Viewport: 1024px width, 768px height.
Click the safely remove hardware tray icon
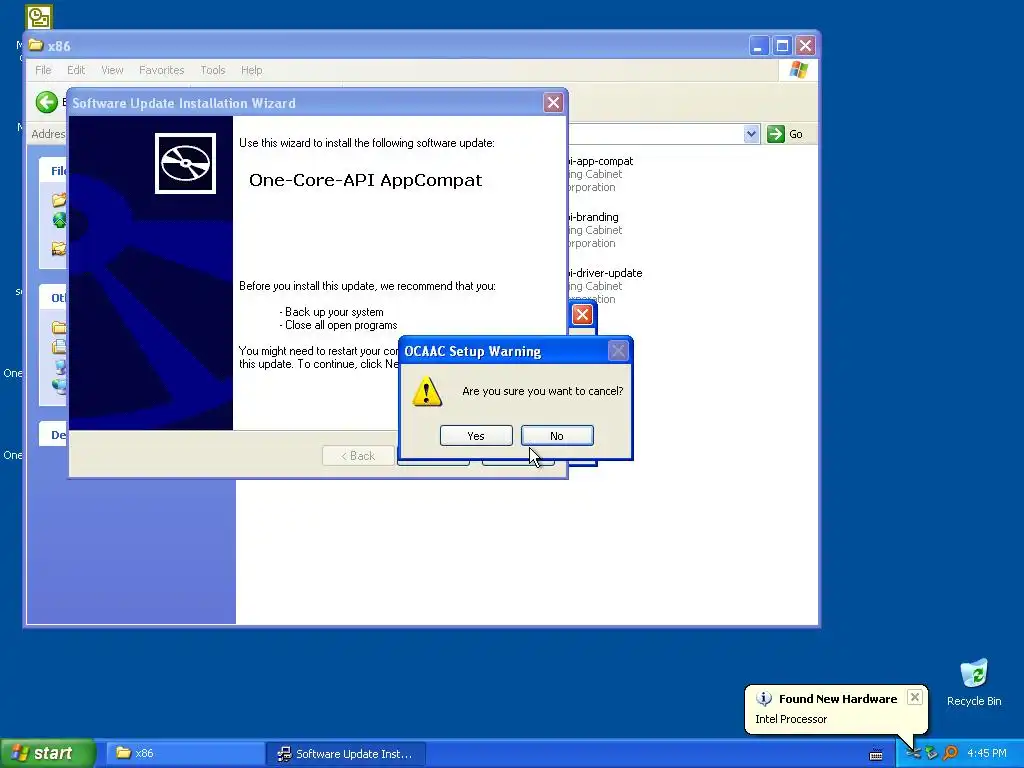[x=932, y=754]
